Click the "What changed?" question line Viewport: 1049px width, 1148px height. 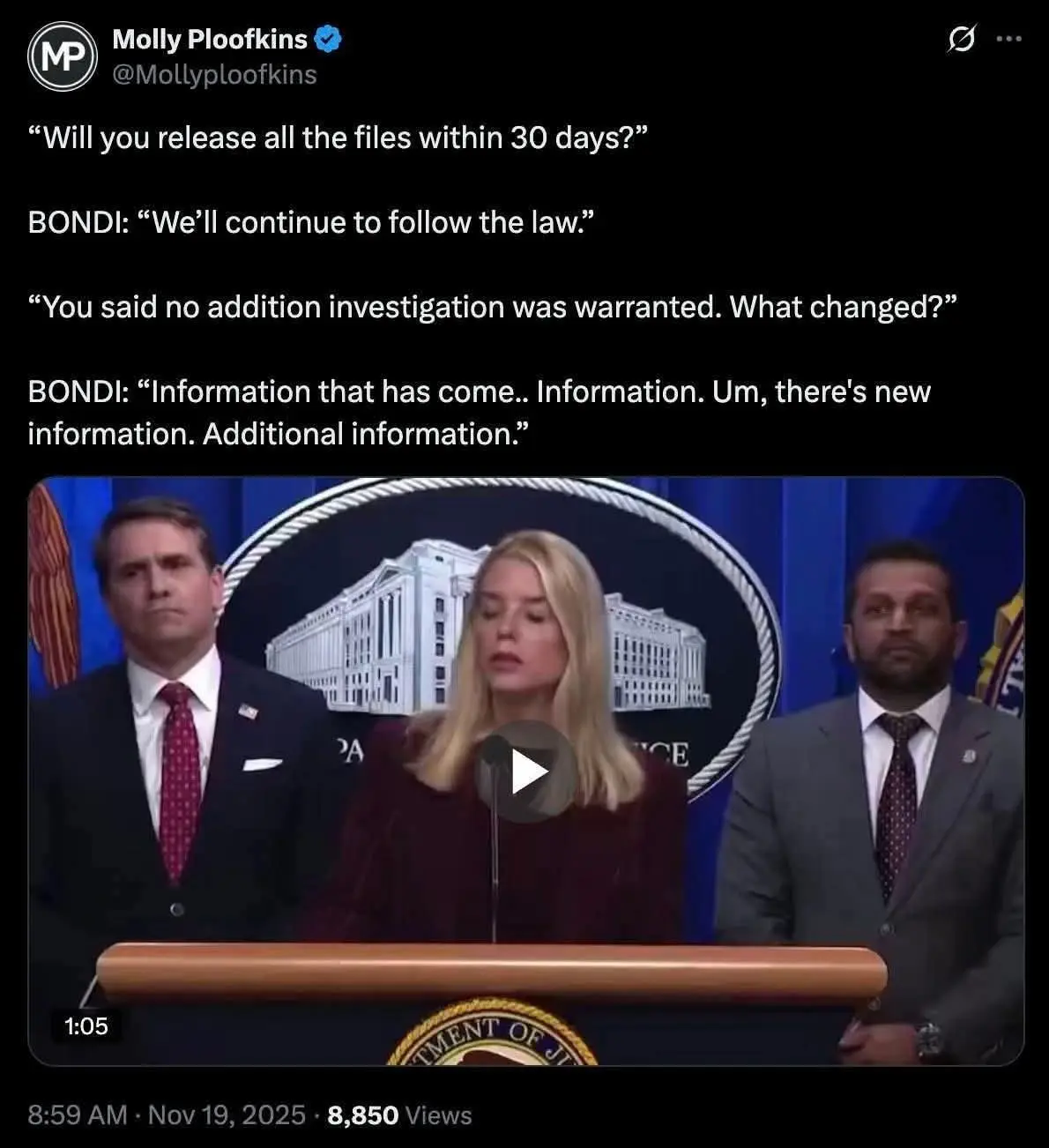[x=493, y=308]
